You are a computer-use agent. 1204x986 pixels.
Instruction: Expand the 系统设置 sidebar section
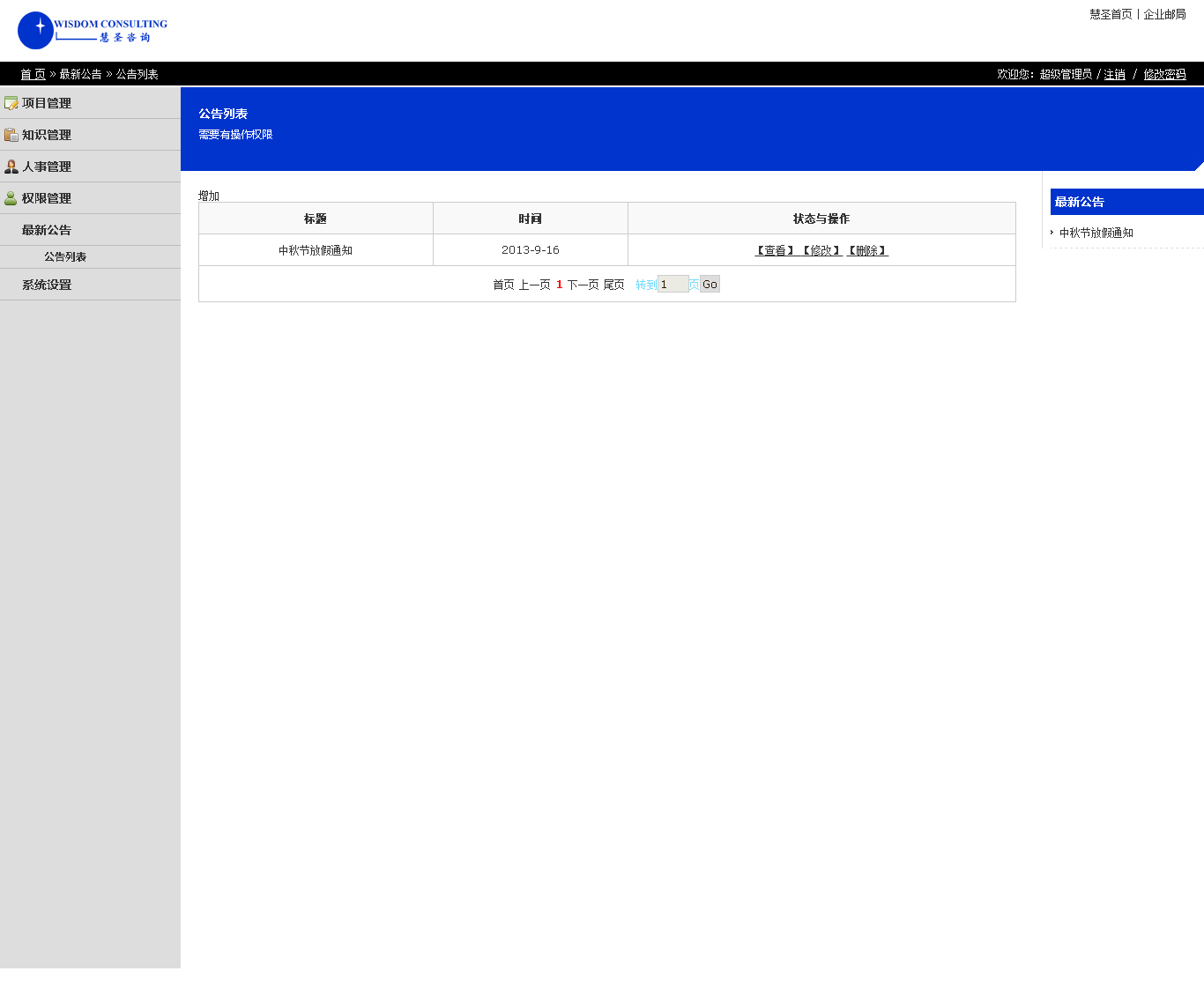[47, 285]
